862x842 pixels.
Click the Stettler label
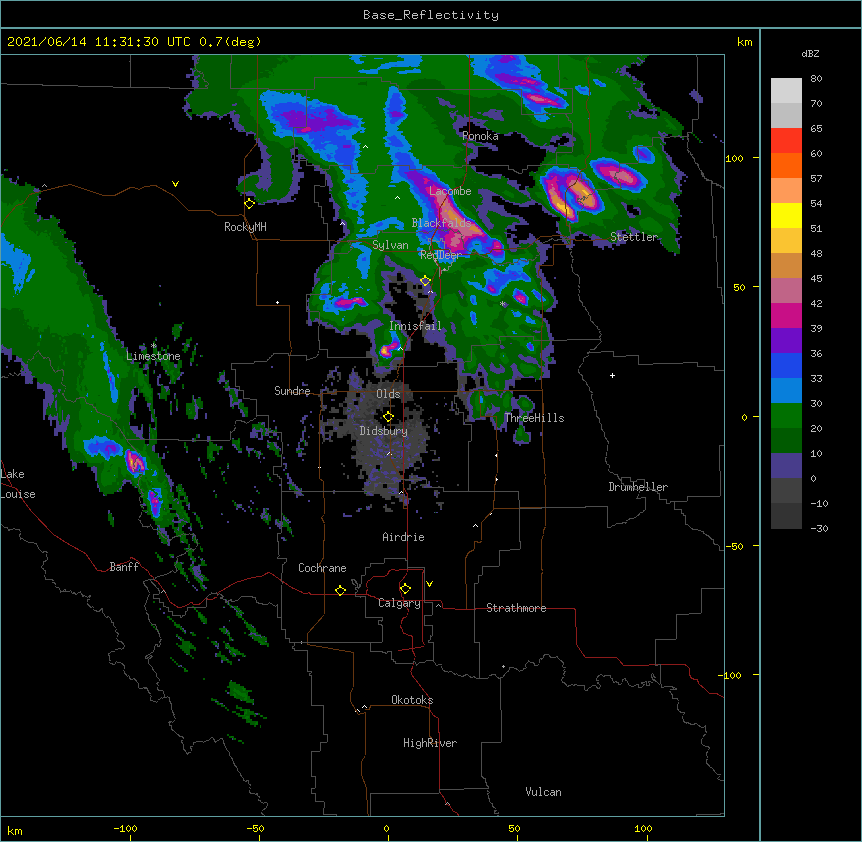(x=634, y=237)
